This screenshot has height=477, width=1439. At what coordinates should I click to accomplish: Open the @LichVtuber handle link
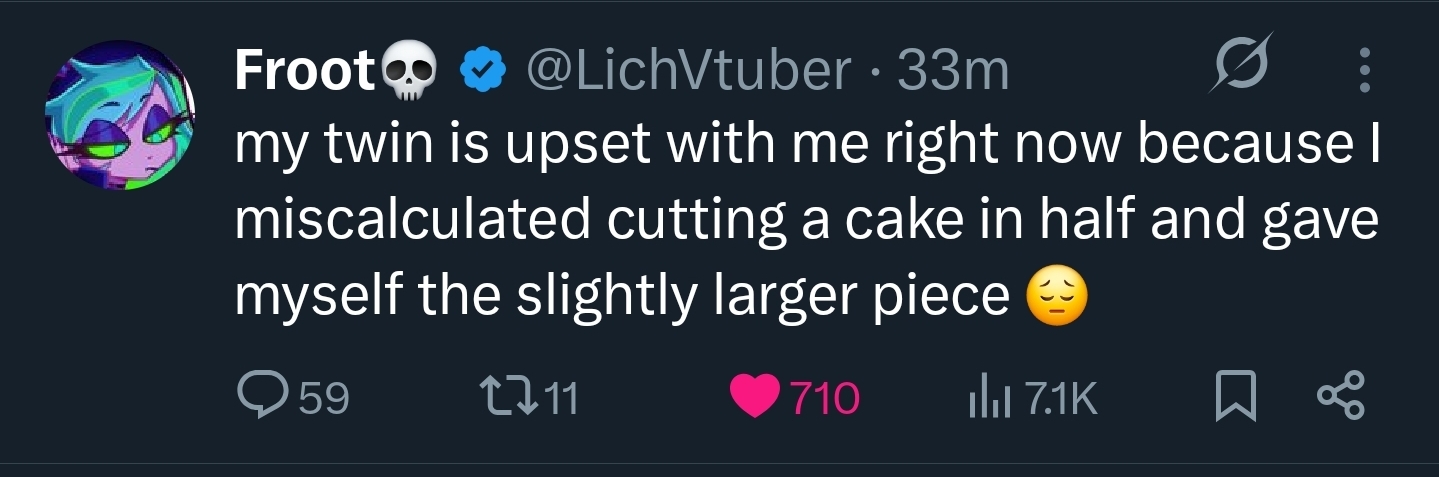689,70
